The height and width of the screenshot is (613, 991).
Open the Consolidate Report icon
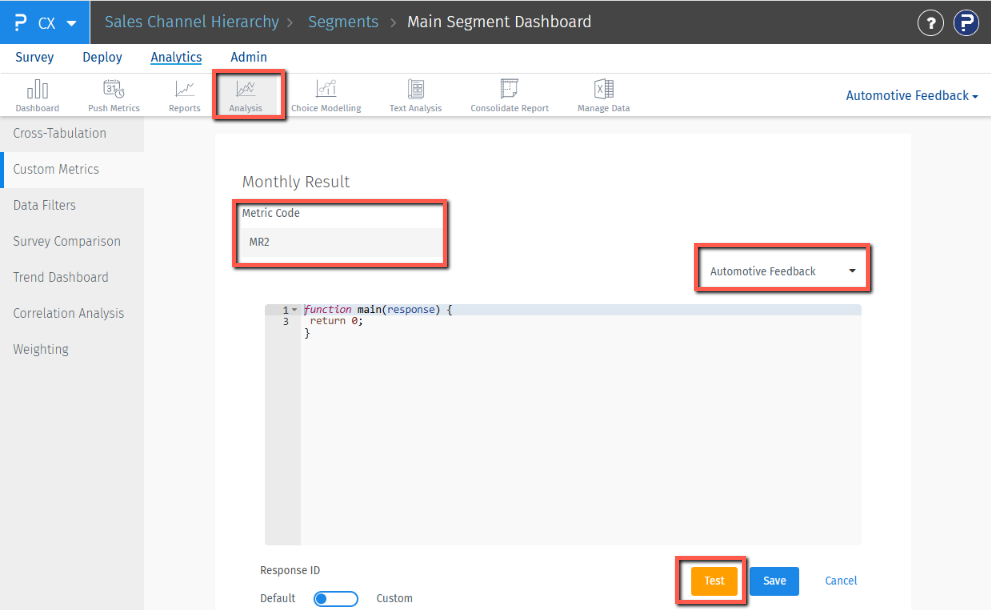509,95
